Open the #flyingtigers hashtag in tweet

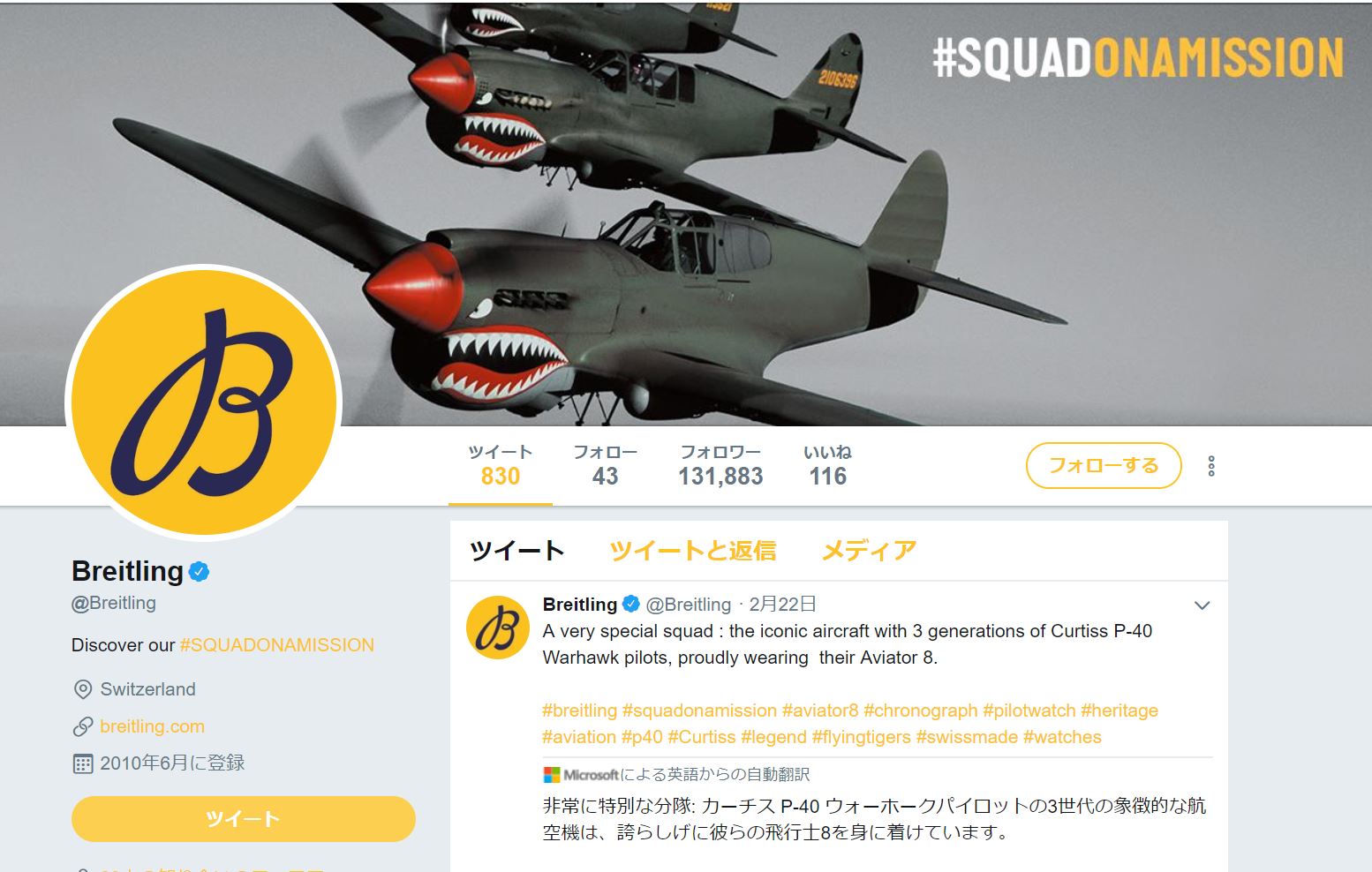(x=861, y=737)
